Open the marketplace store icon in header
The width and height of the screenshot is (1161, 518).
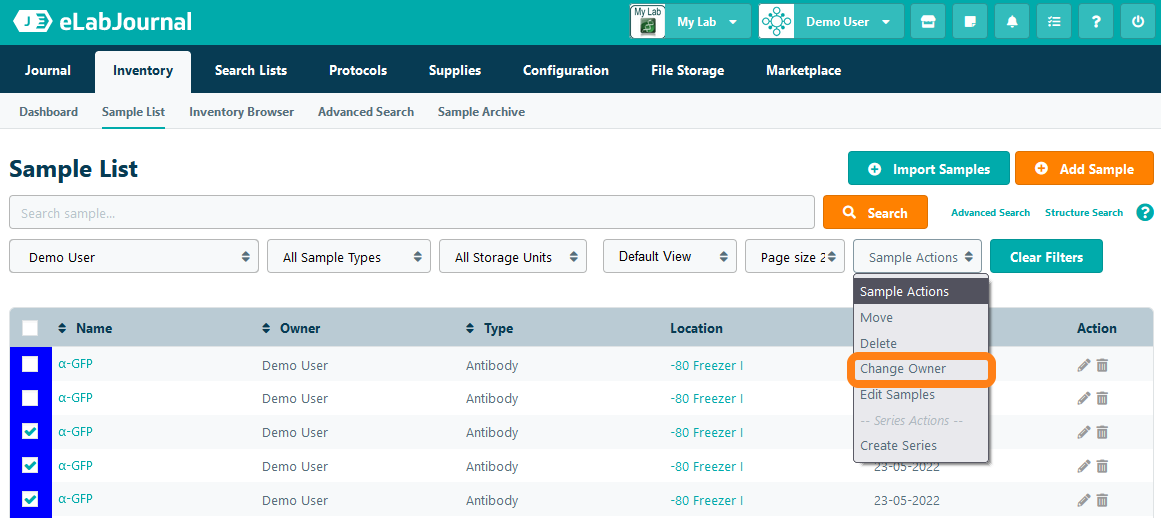click(x=928, y=21)
